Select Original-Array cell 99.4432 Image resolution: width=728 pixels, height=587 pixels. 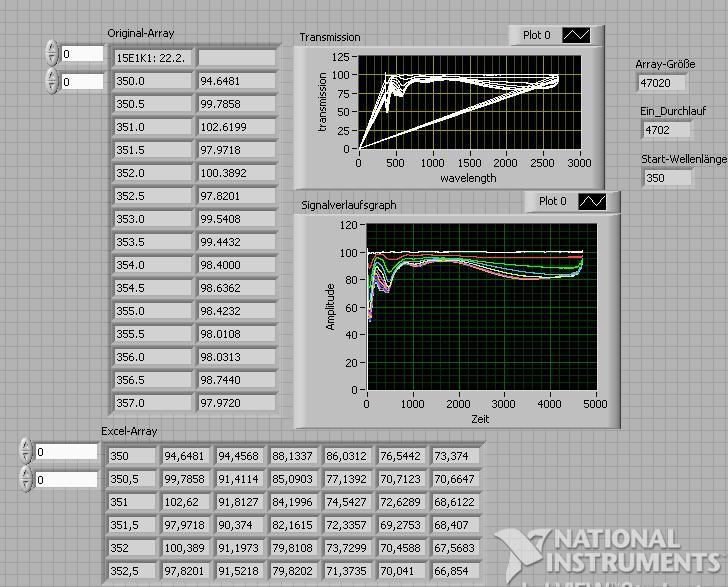pos(237,242)
